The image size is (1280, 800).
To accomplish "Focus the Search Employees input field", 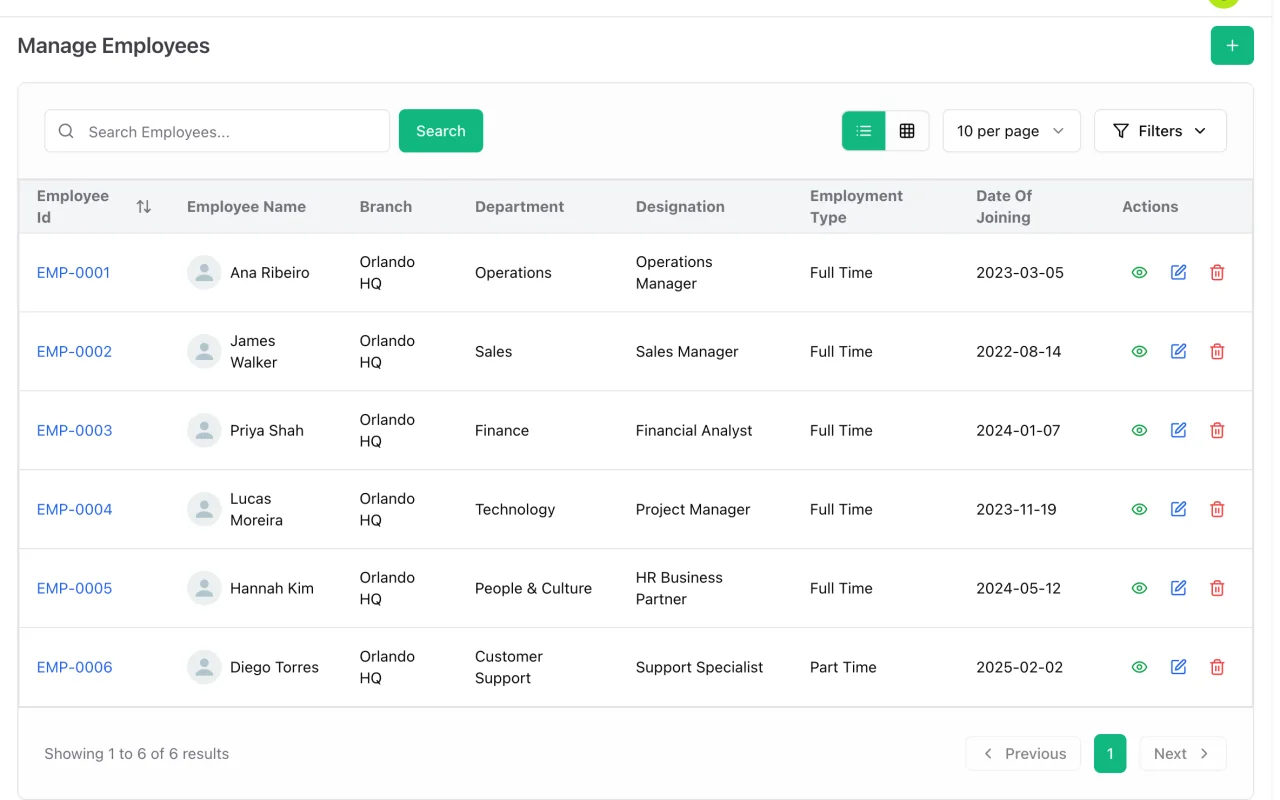I will [217, 131].
